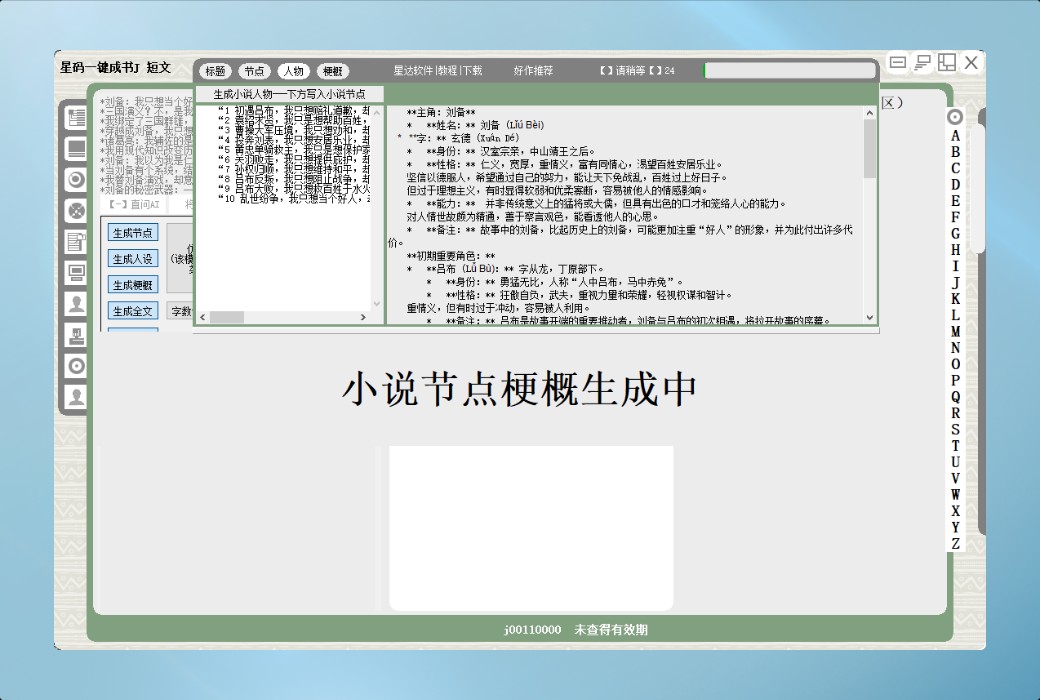Click the 好作推荐 link
The height and width of the screenshot is (700, 1040).
[x=533, y=71]
